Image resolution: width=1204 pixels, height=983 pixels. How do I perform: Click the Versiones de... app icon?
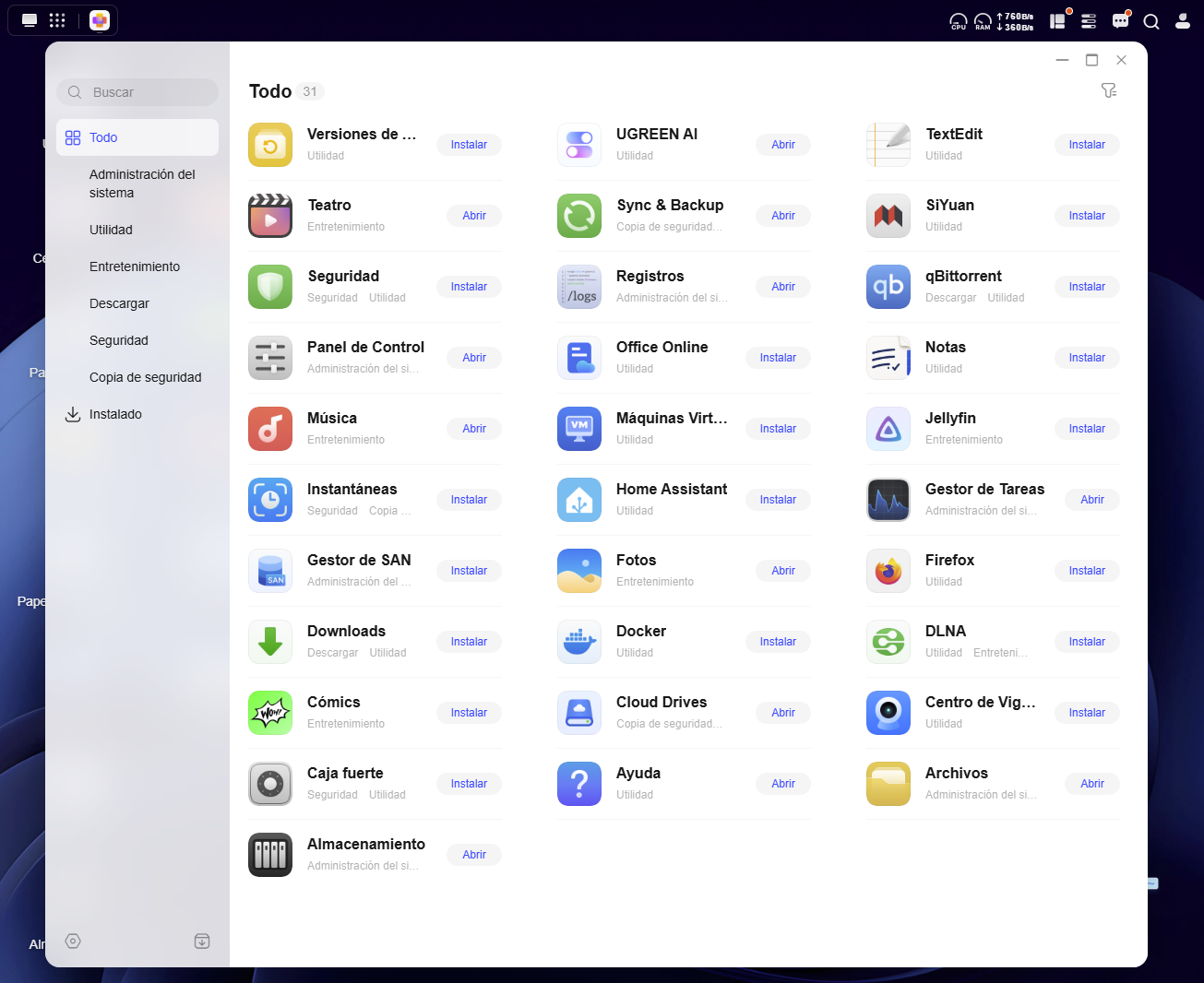pyautogui.click(x=270, y=145)
